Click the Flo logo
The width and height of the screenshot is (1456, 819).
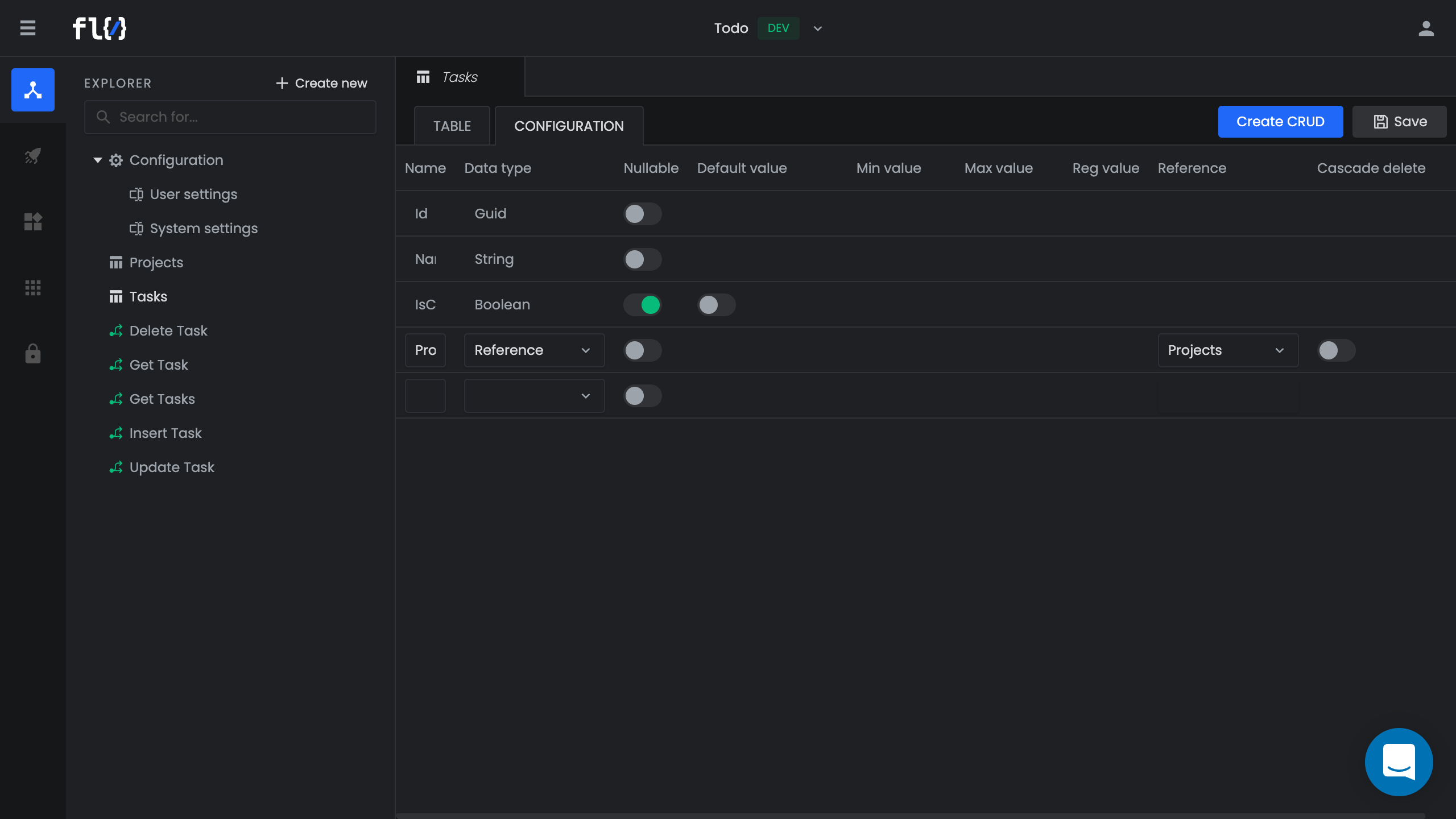coord(100,28)
